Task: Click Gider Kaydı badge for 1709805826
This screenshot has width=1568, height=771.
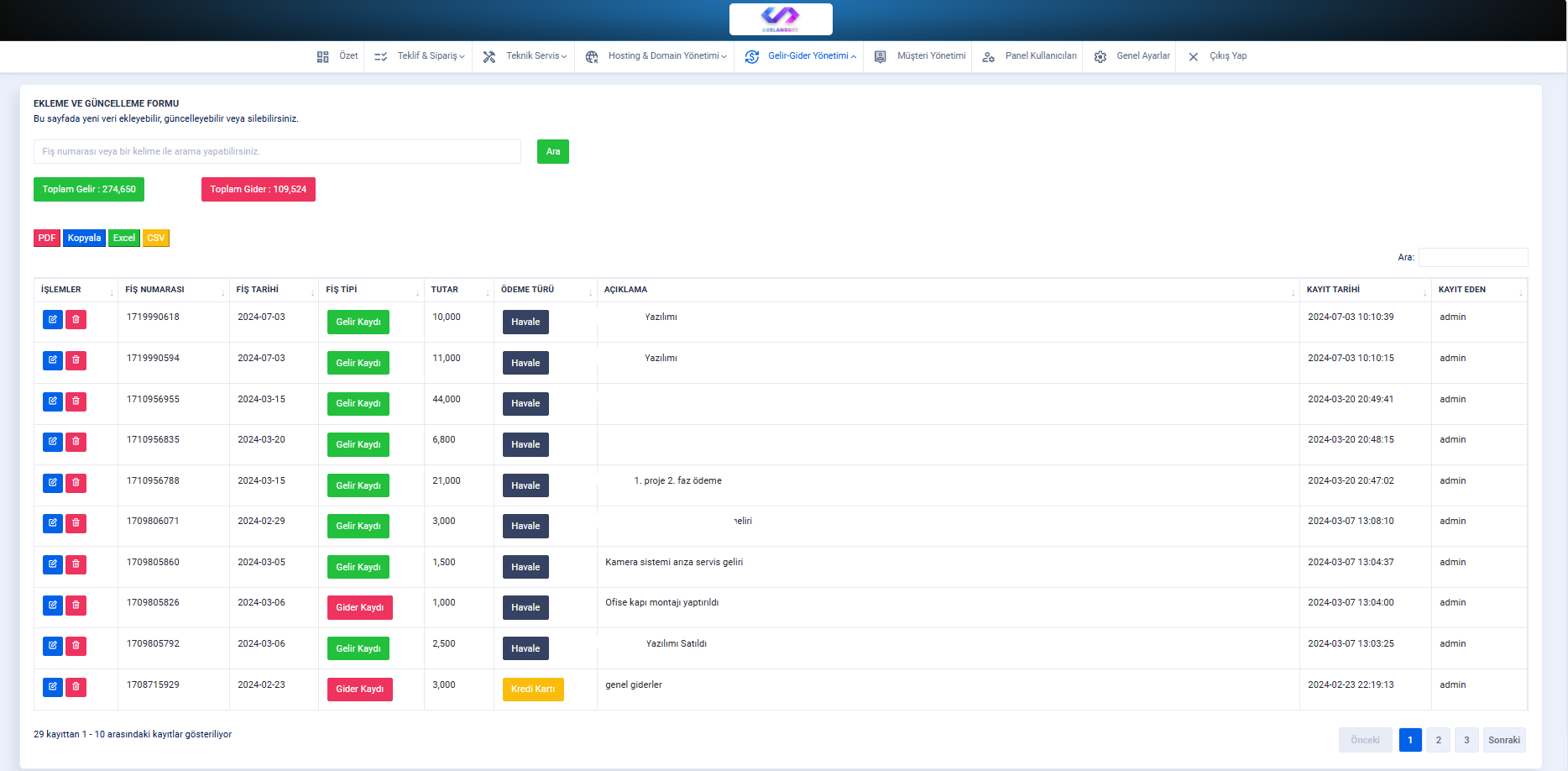Action: point(360,608)
